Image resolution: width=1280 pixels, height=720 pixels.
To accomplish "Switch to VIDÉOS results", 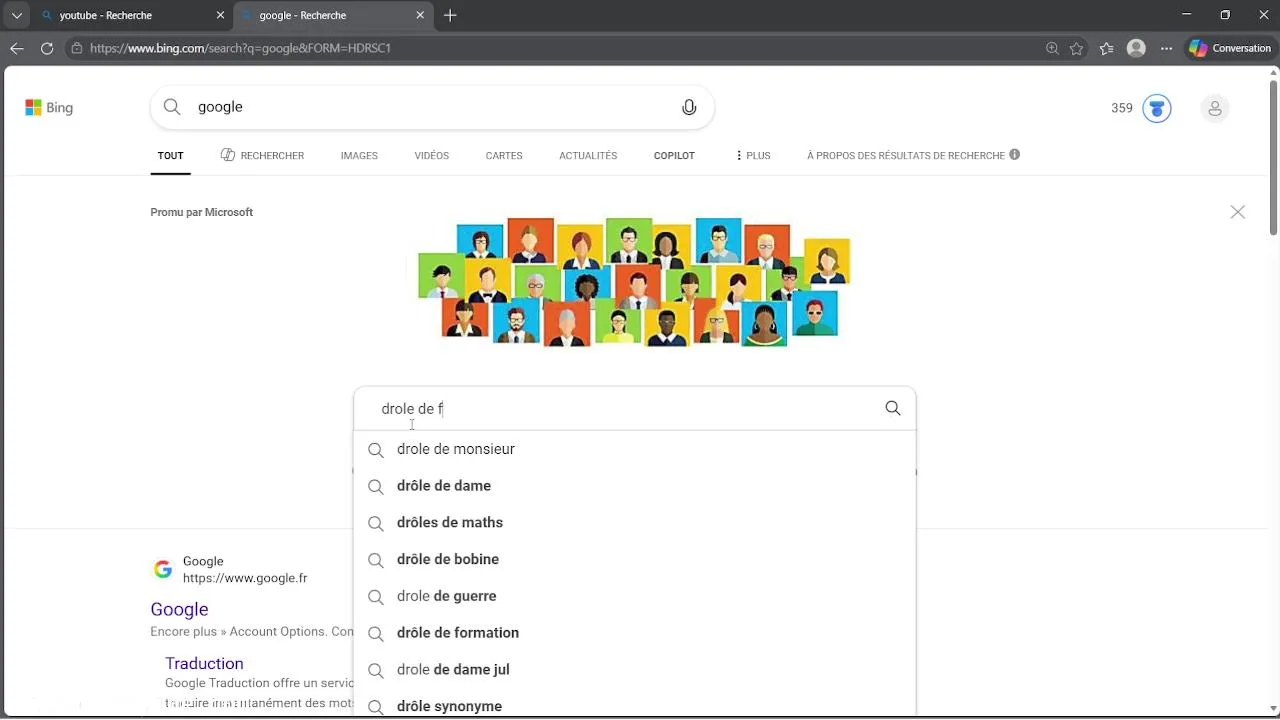I will 432,156.
